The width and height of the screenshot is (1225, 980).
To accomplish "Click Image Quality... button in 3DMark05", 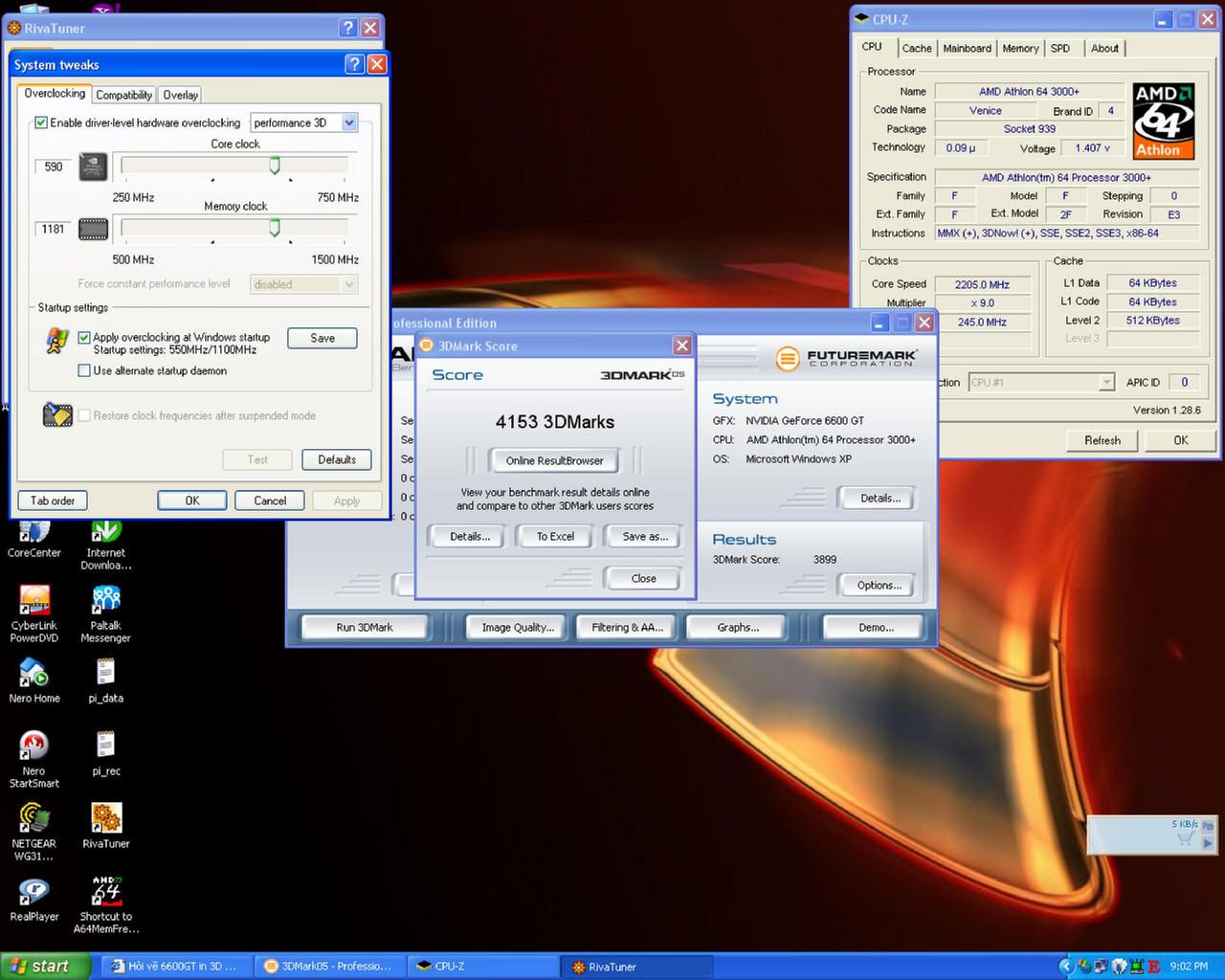I will click(518, 627).
